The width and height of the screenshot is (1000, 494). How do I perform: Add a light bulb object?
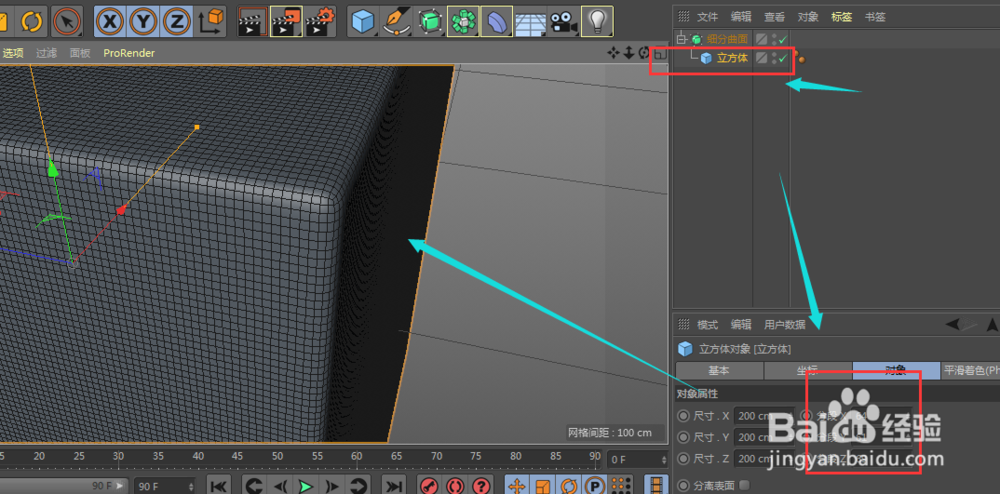598,22
